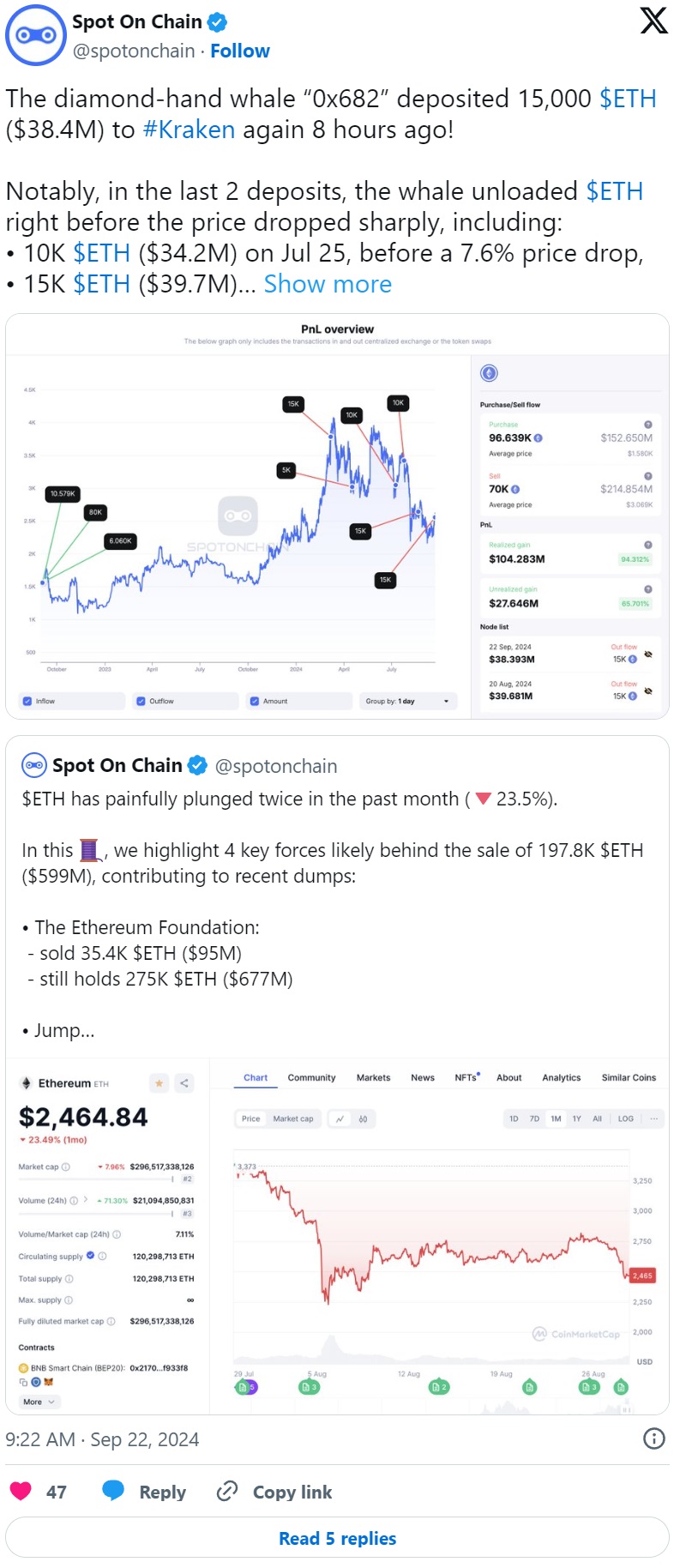
Task: Open the Group by 1 day dropdown
Action: tap(408, 701)
